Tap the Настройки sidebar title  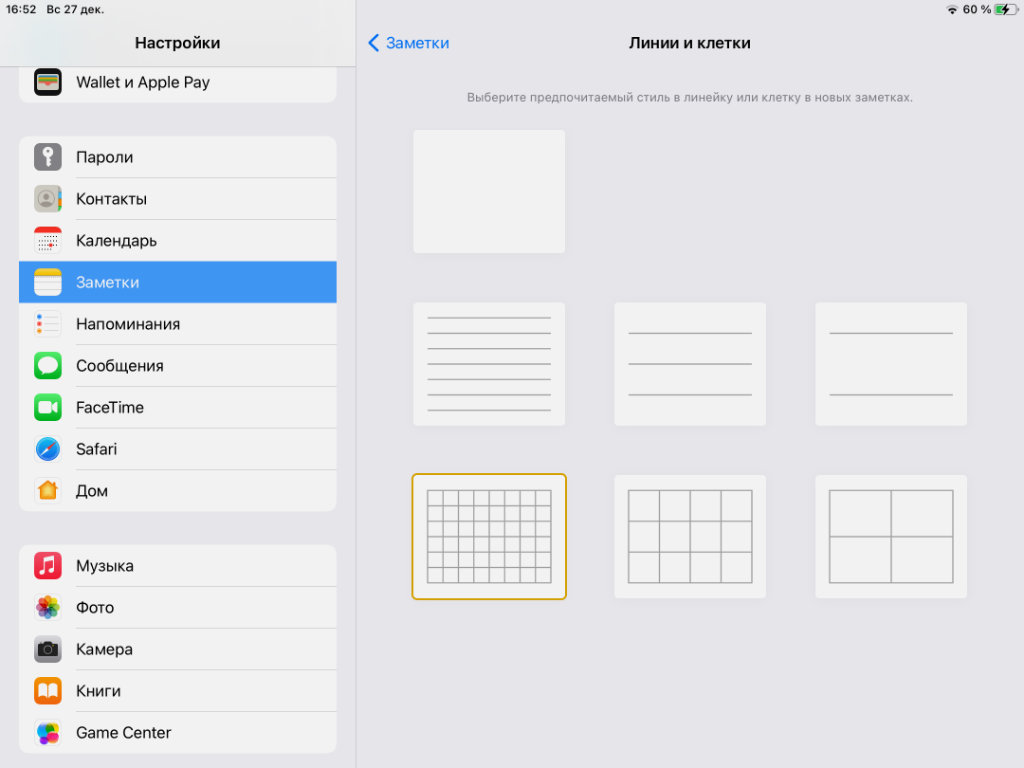click(x=178, y=43)
